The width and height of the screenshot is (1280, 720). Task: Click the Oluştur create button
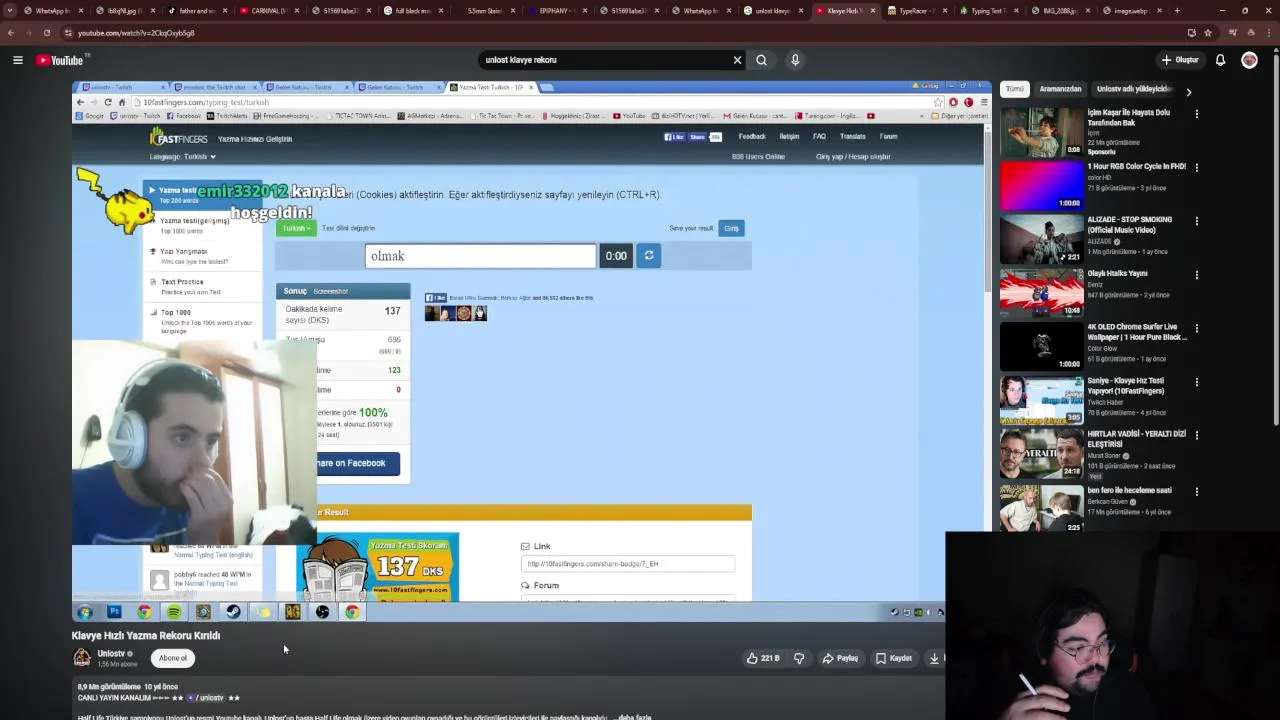(x=1180, y=60)
